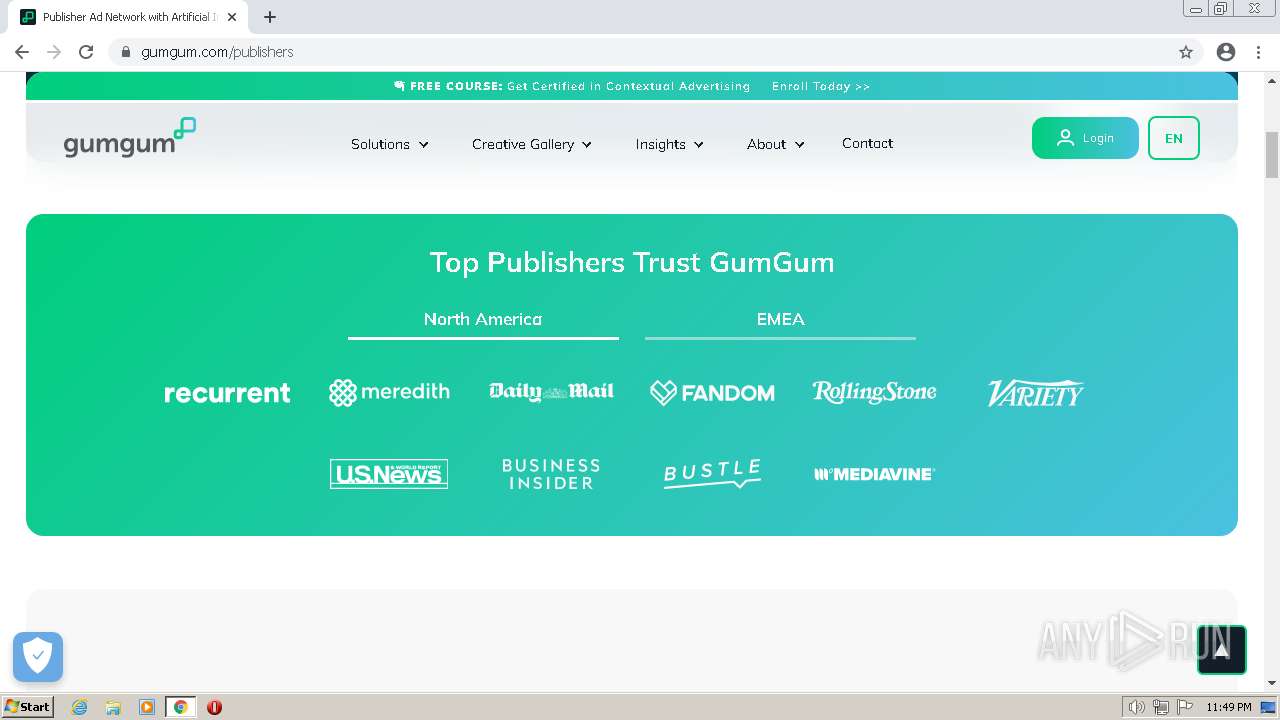Select the Publisher Ad Network browser tab
This screenshot has height=720, width=1280.
[x=128, y=17]
